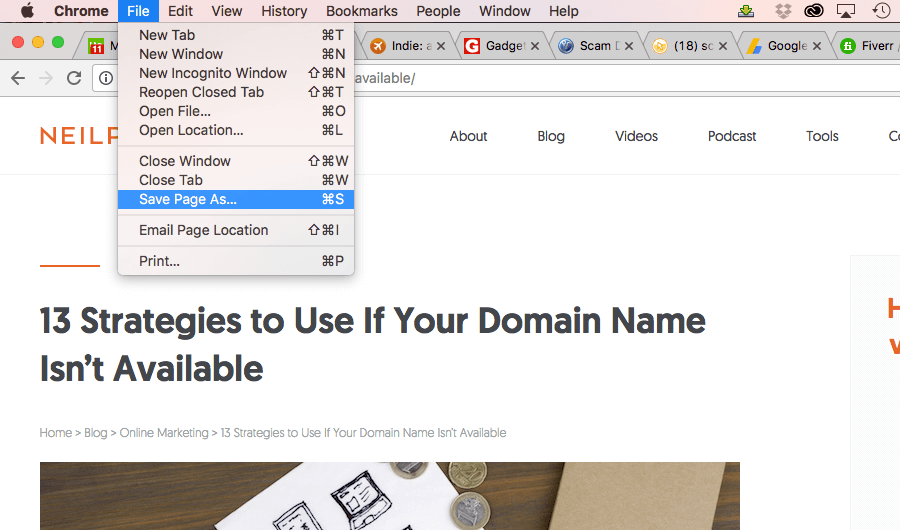Switch to the Fiverr tab

[x=868, y=45]
